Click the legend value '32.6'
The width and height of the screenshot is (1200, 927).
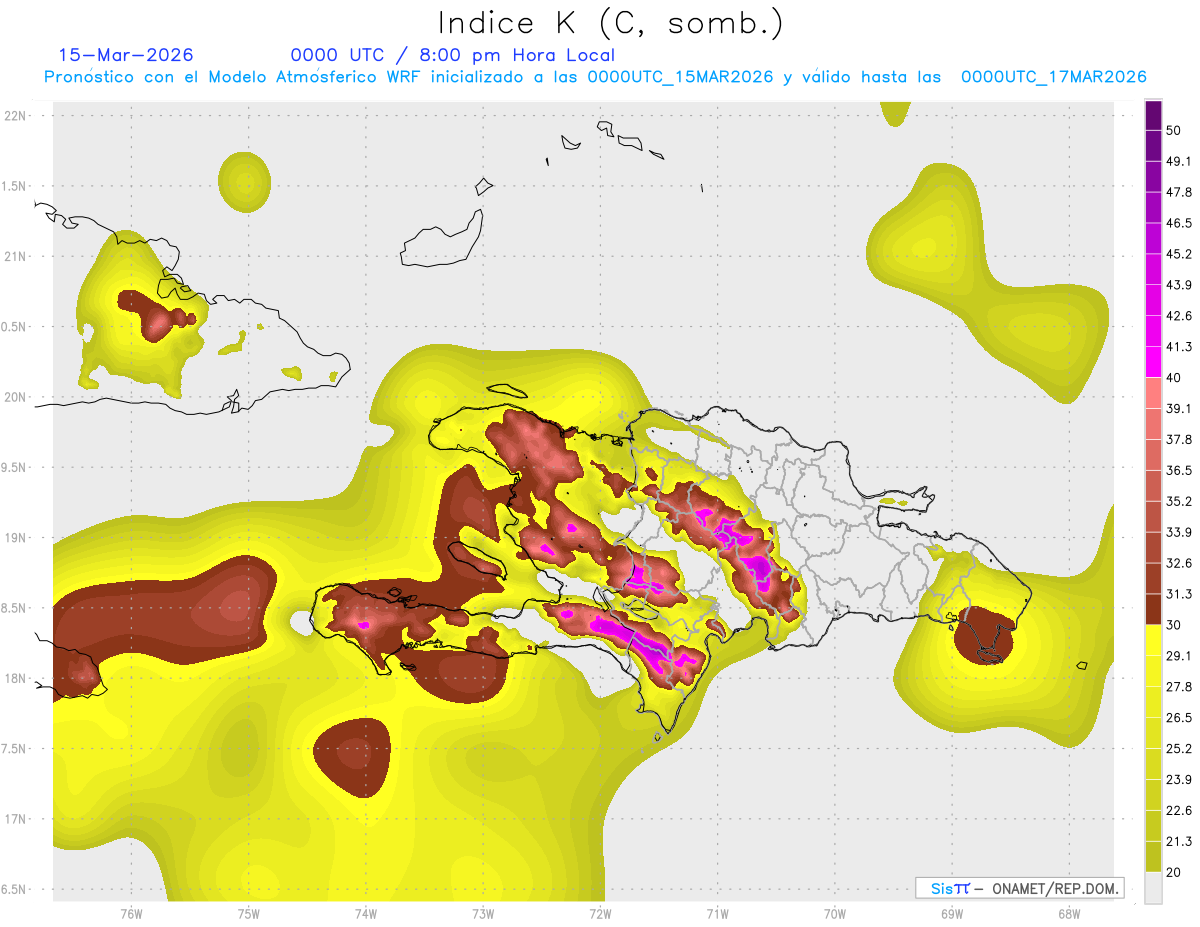pyautogui.click(x=1179, y=563)
